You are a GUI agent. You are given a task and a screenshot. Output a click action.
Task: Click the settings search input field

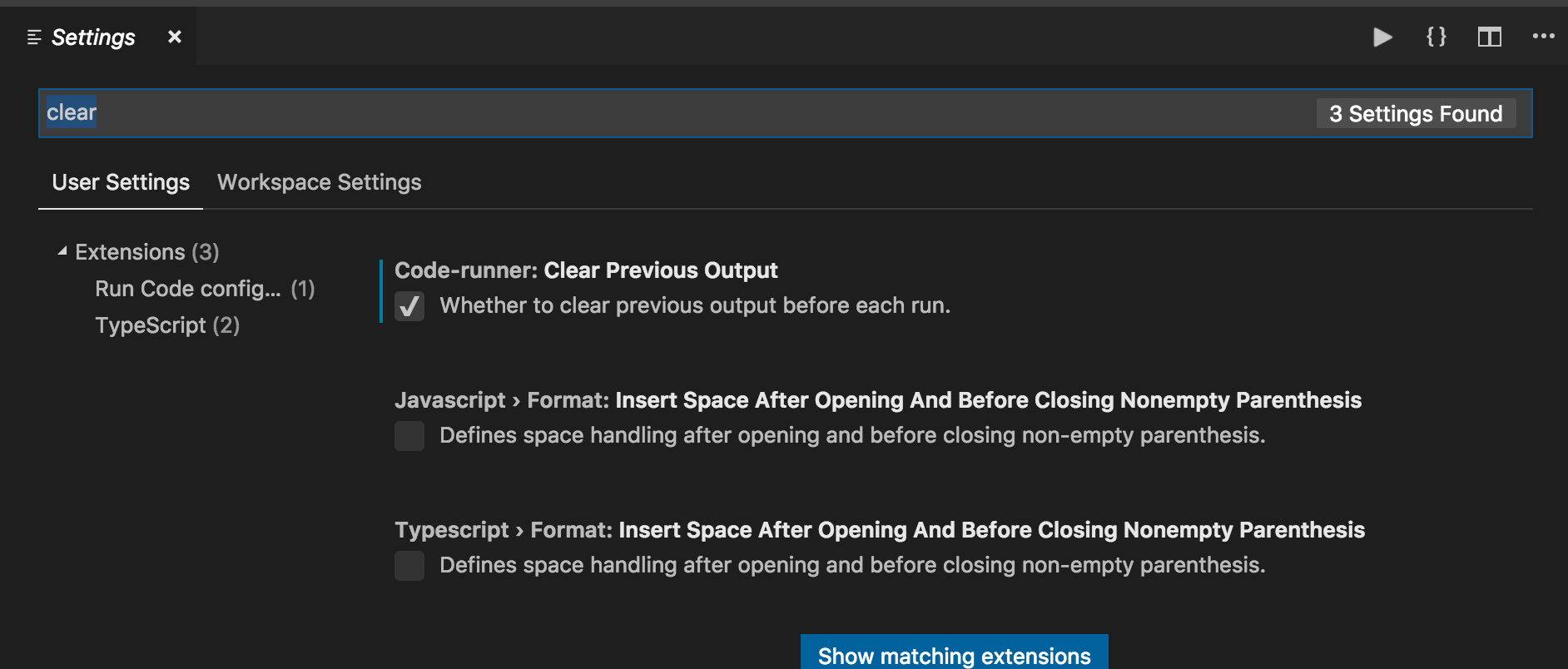666,113
